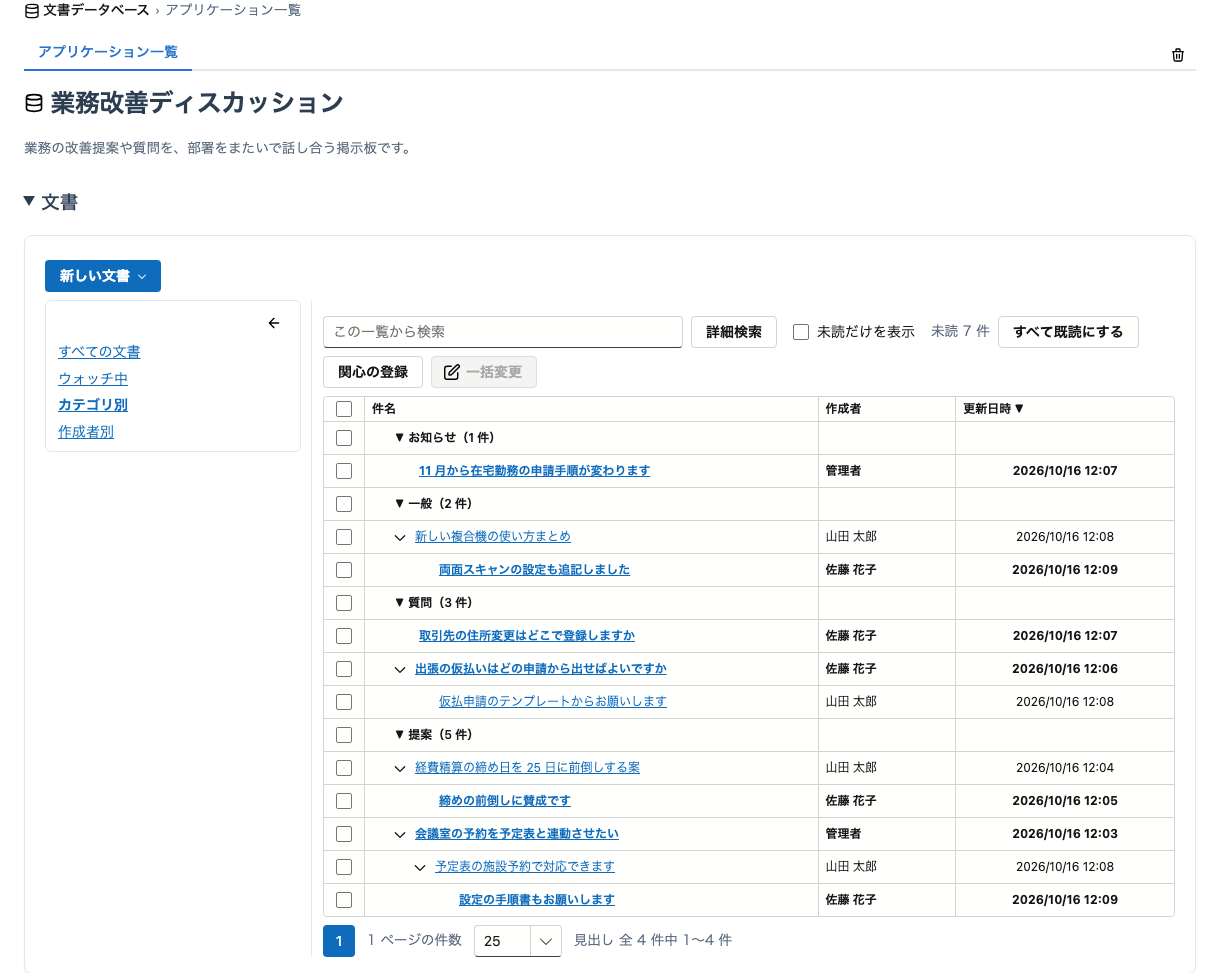1220x973 pixels.
Task: Check the 設定の手順書 row checkbox
Action: point(344,900)
